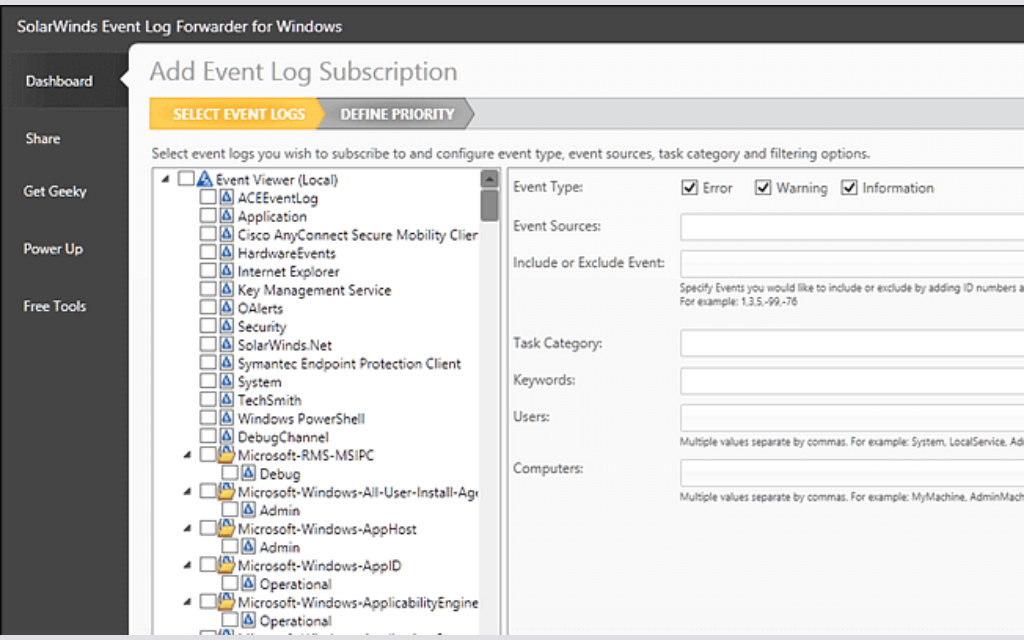Open the Define Priority step tab
Screen dimensions: 1024x640
(397, 114)
